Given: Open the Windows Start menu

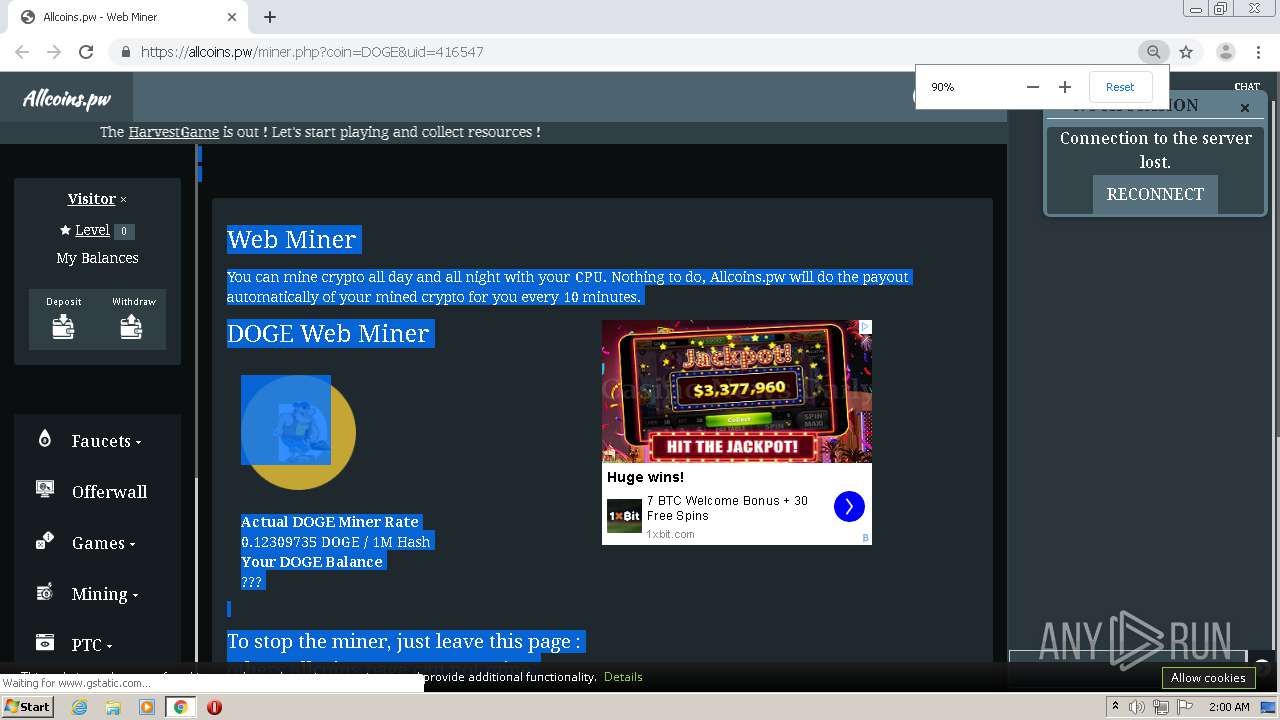Looking at the screenshot, I should (28, 706).
